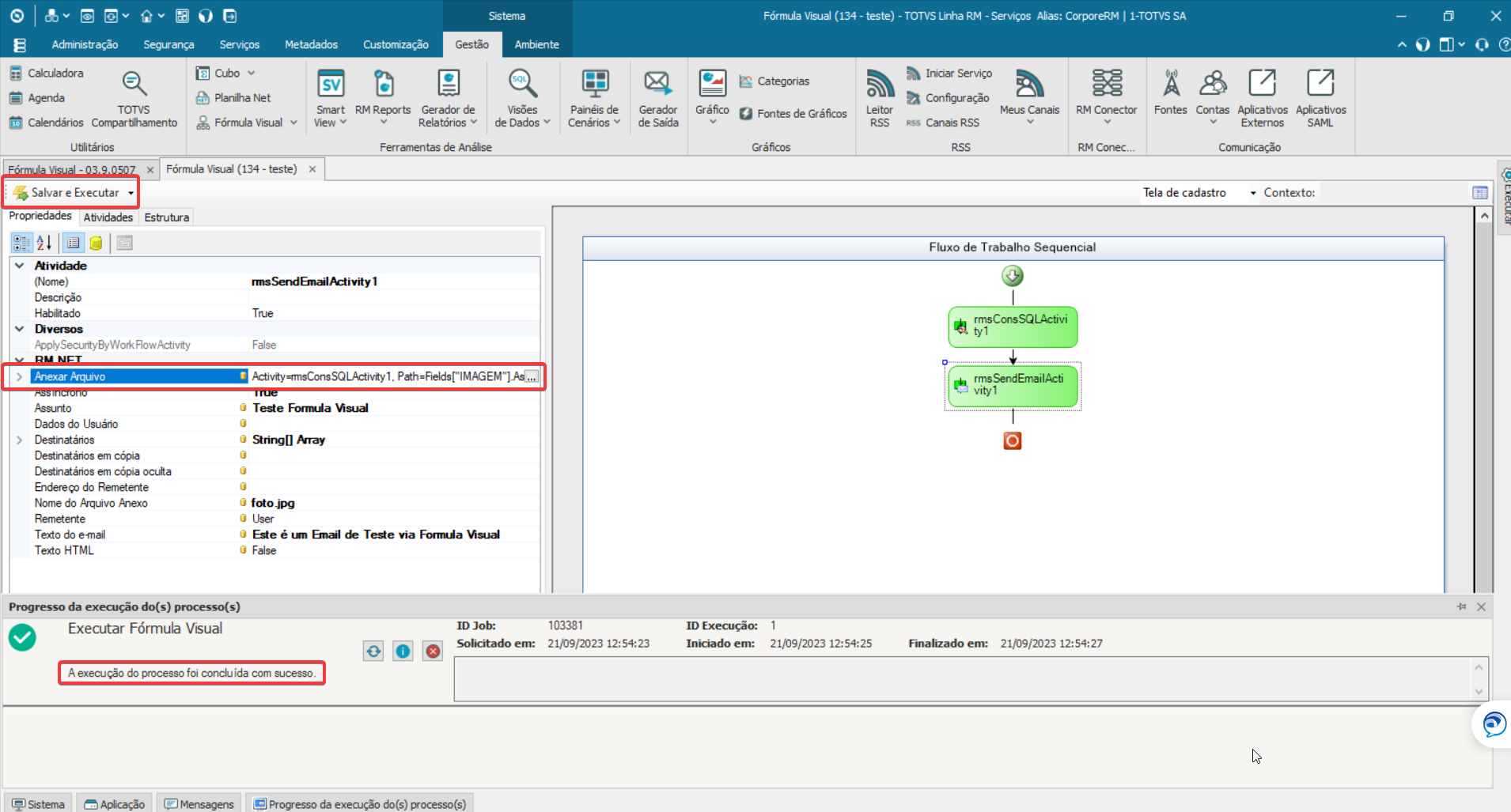The width and height of the screenshot is (1511, 812).
Task: Switch to Ambiente ribbon tab
Action: tap(536, 44)
